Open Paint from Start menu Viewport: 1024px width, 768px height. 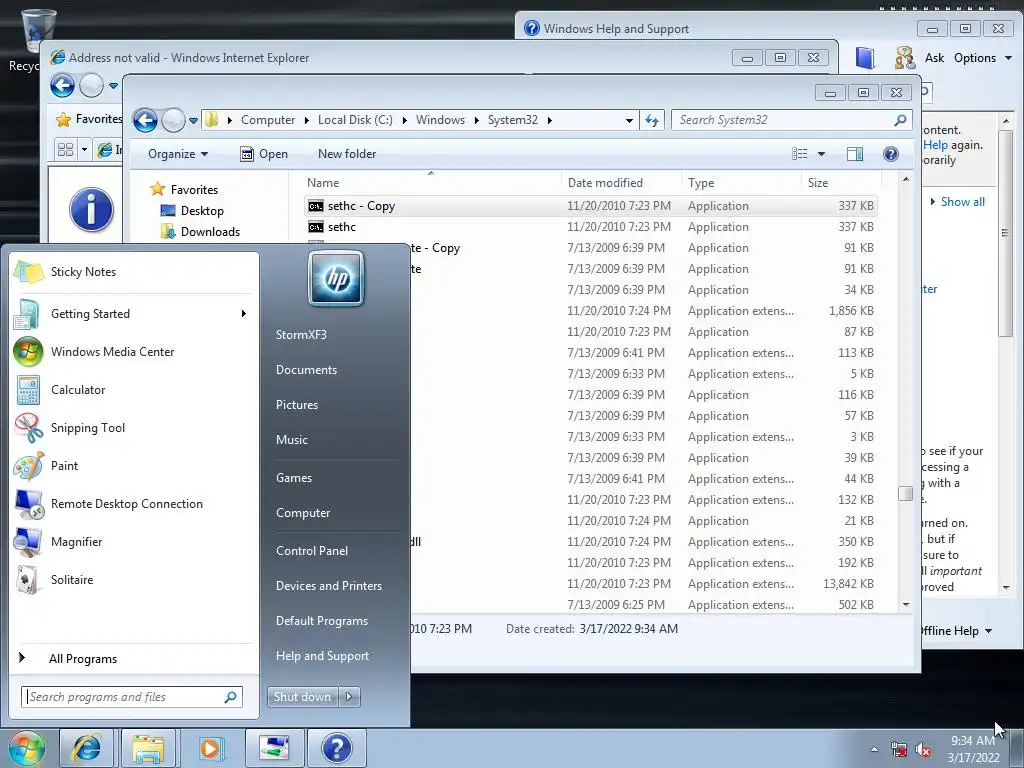coord(64,466)
